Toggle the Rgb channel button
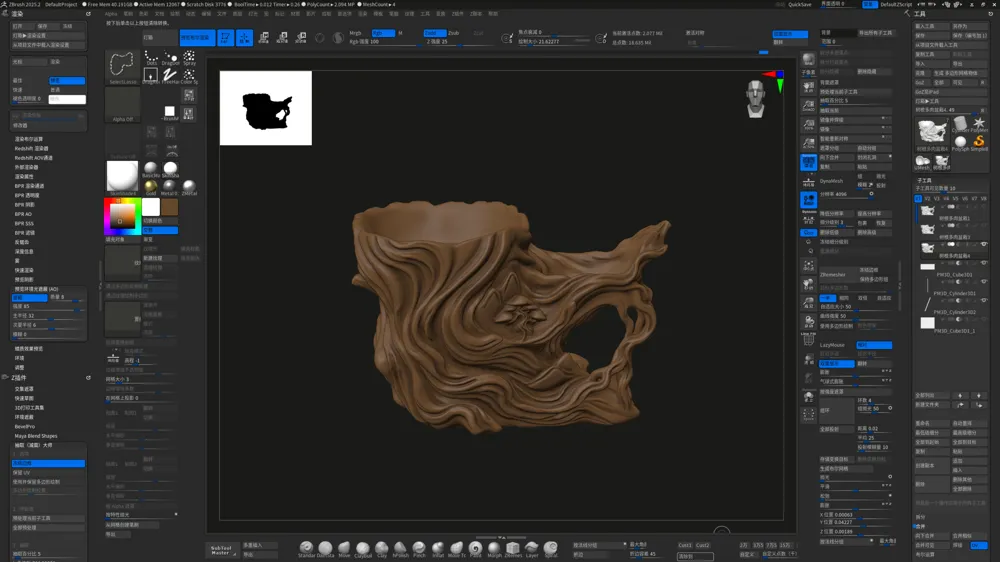The height and width of the screenshot is (562, 1000). [x=383, y=33]
